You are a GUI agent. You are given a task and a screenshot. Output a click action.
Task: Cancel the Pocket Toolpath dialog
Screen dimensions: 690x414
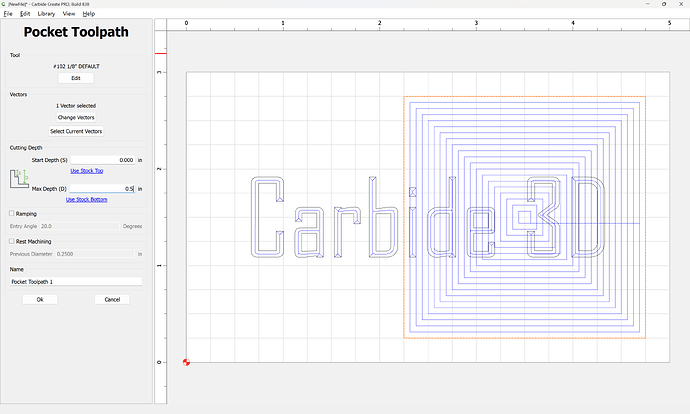[x=112, y=299]
